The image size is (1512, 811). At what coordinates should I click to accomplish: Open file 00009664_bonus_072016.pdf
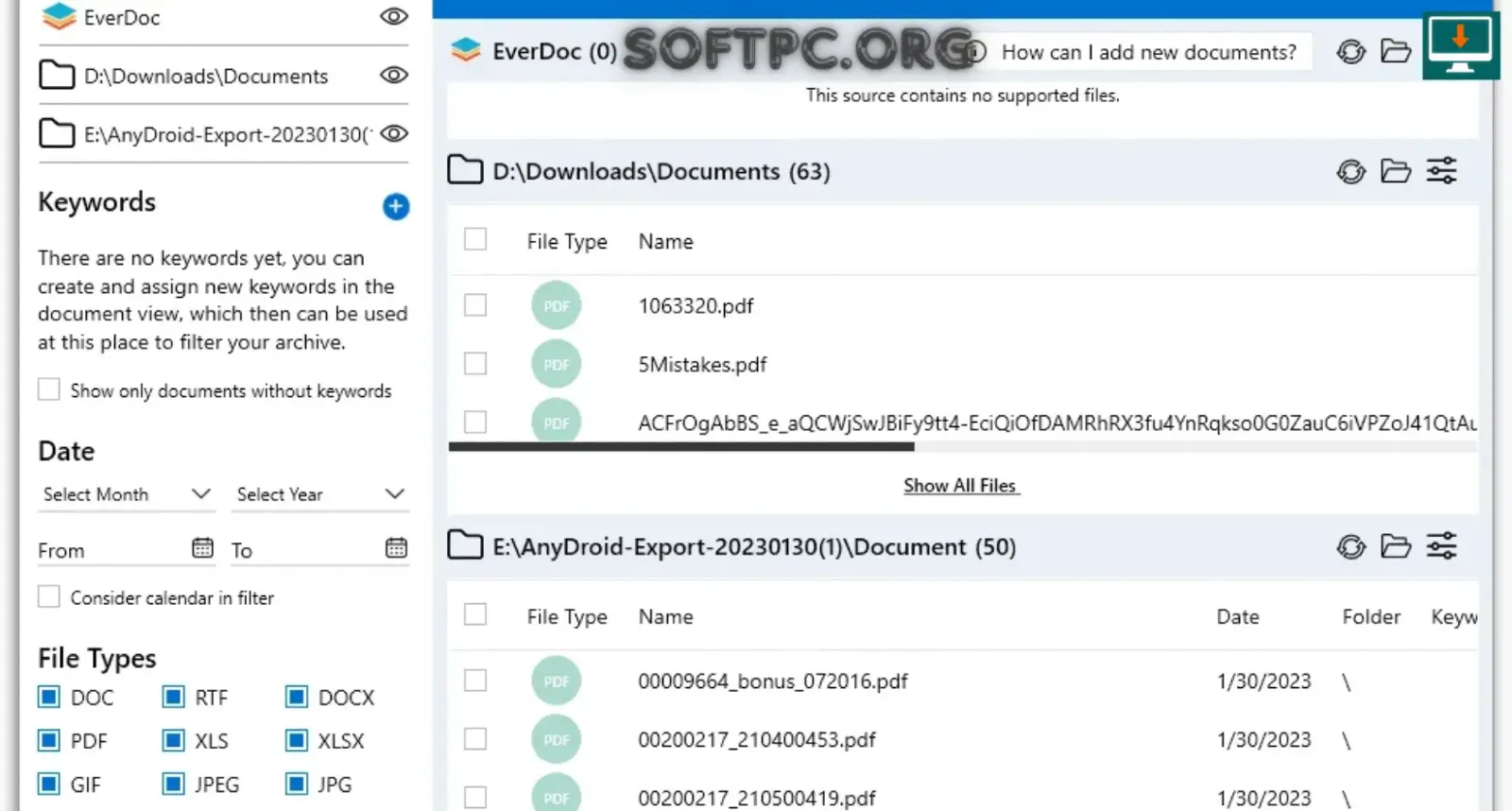click(773, 682)
